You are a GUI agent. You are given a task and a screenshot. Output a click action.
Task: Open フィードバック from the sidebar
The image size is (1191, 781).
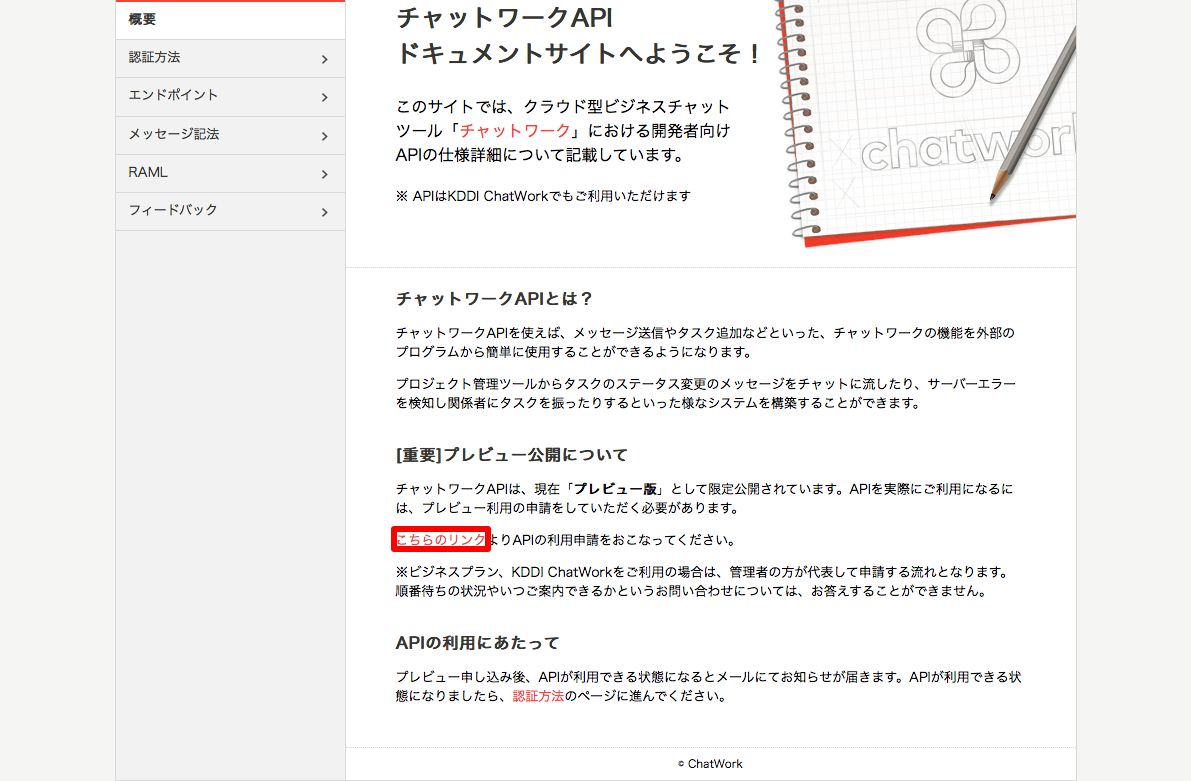click(173, 211)
